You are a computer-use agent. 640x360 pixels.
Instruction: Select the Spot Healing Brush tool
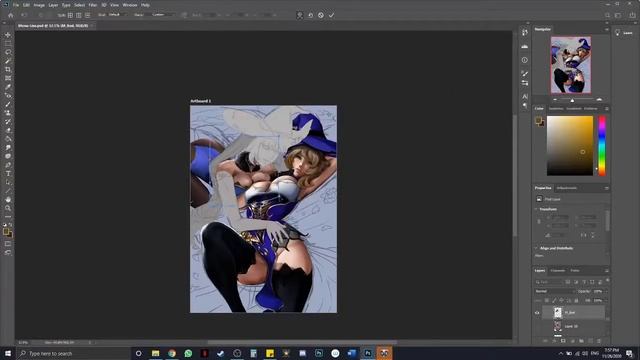click(8, 96)
